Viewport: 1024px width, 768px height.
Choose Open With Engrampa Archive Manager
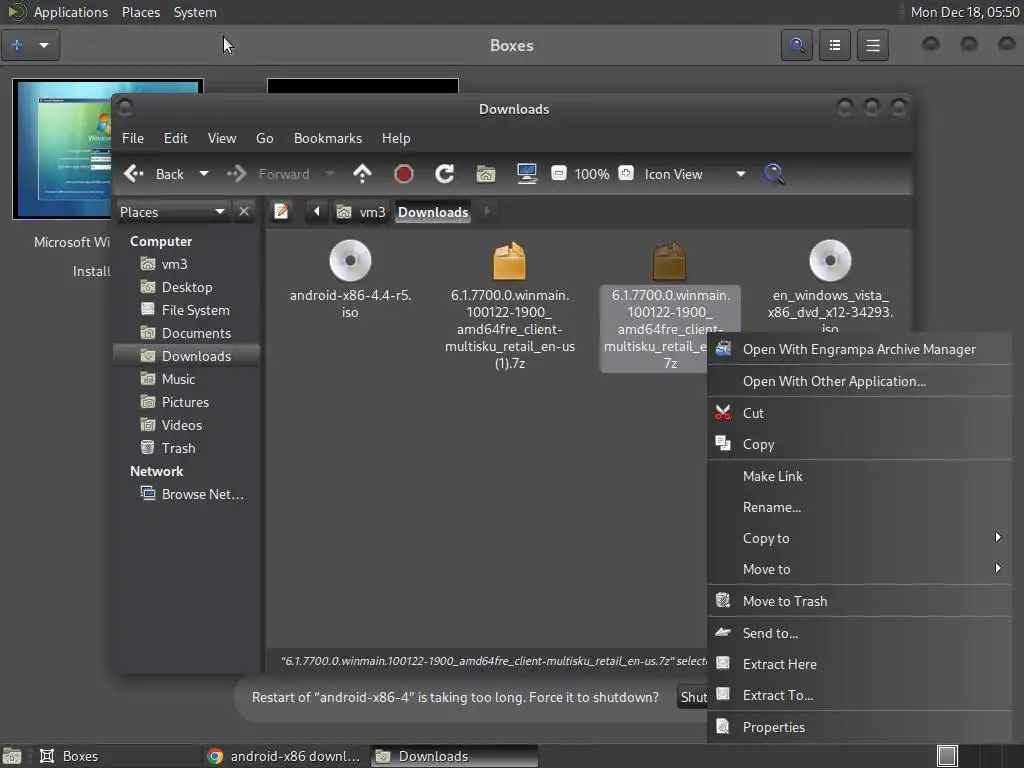coord(859,349)
